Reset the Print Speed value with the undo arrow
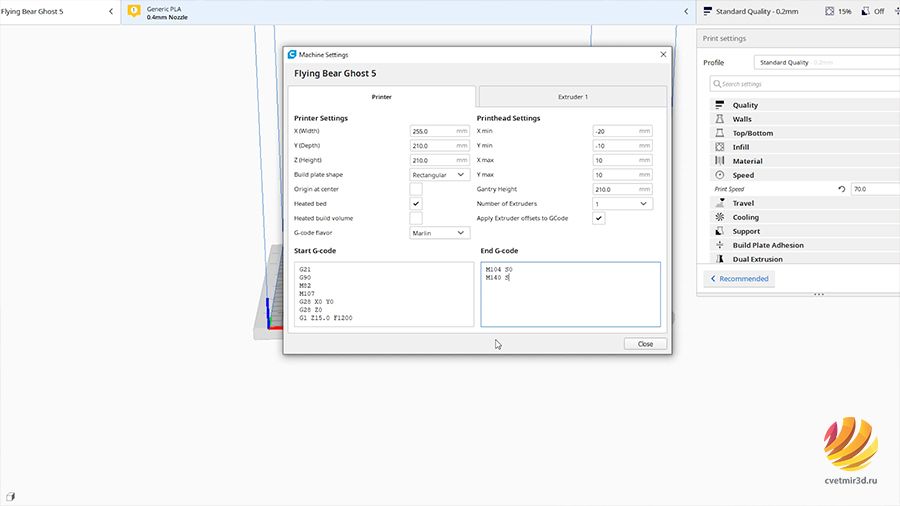900x506 pixels. (x=841, y=189)
